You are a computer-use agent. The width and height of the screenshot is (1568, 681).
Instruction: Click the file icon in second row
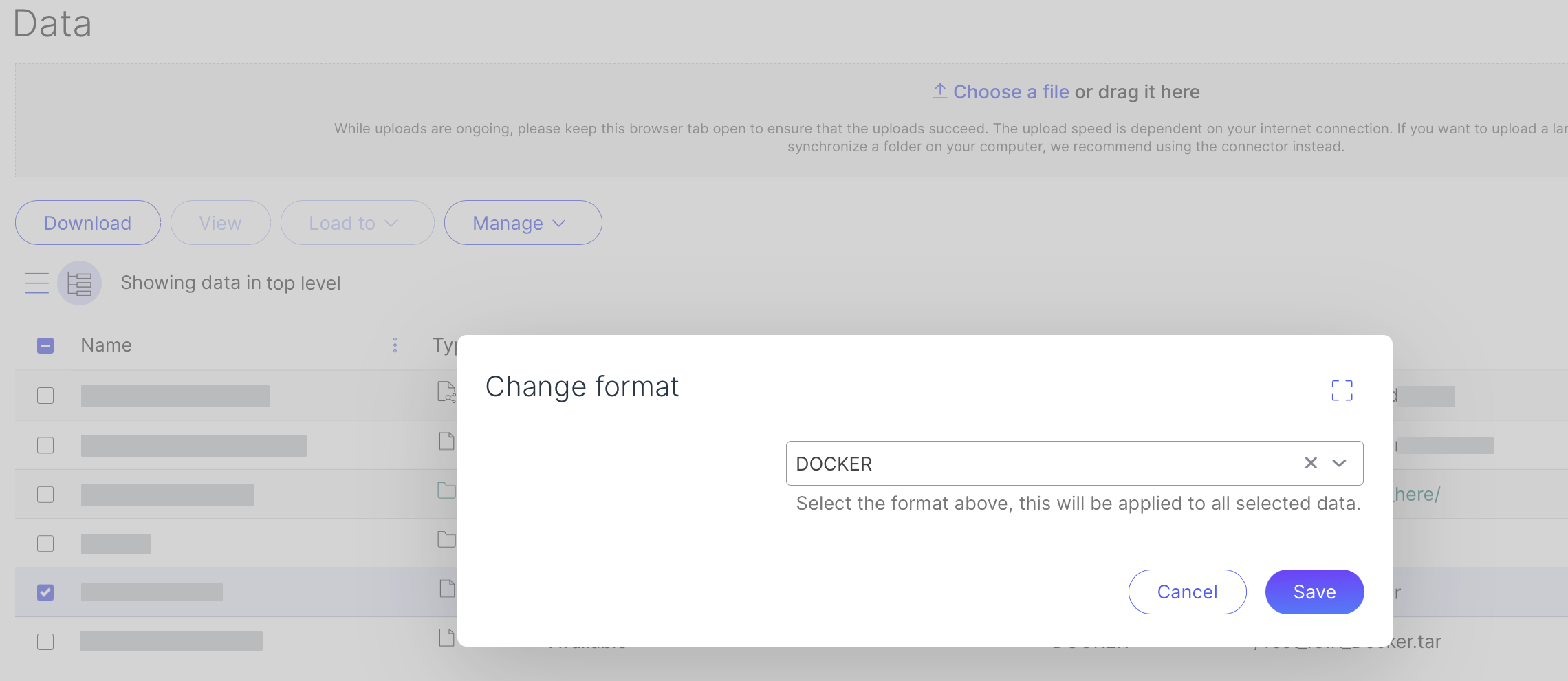pos(446,442)
